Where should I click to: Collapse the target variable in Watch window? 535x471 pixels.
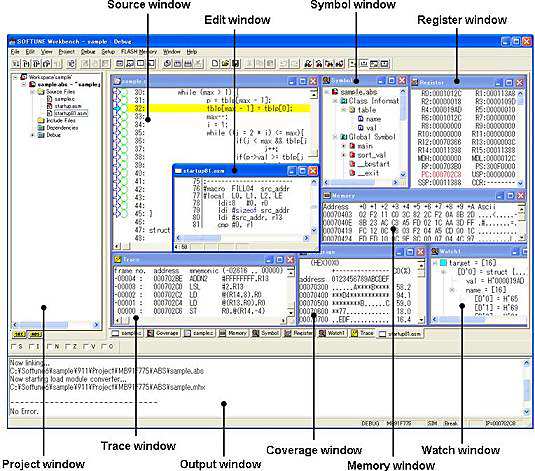(435, 263)
